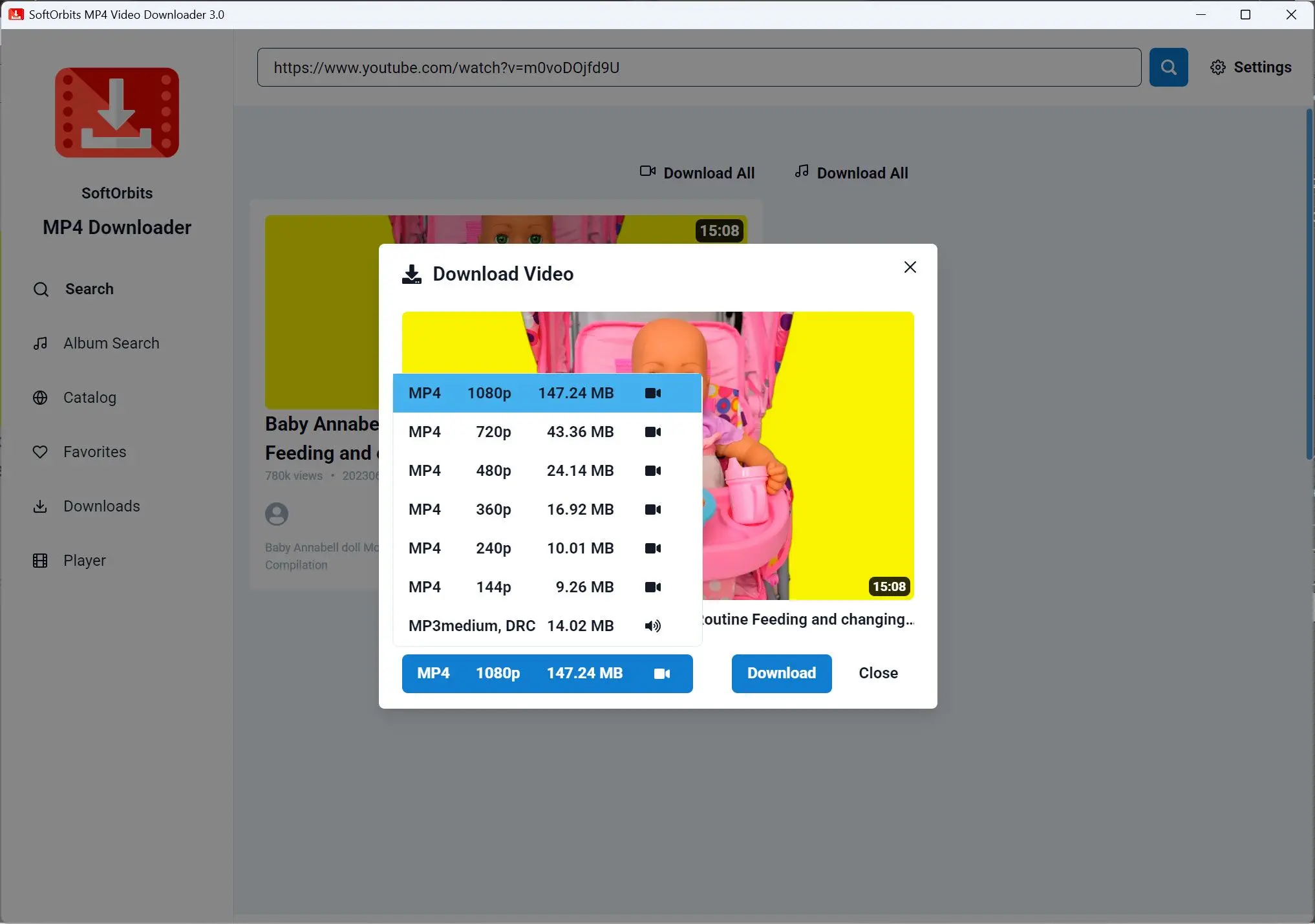Click the Search magnifier icon in the sidebar
Screen dimensions: 1315x924
(41, 289)
